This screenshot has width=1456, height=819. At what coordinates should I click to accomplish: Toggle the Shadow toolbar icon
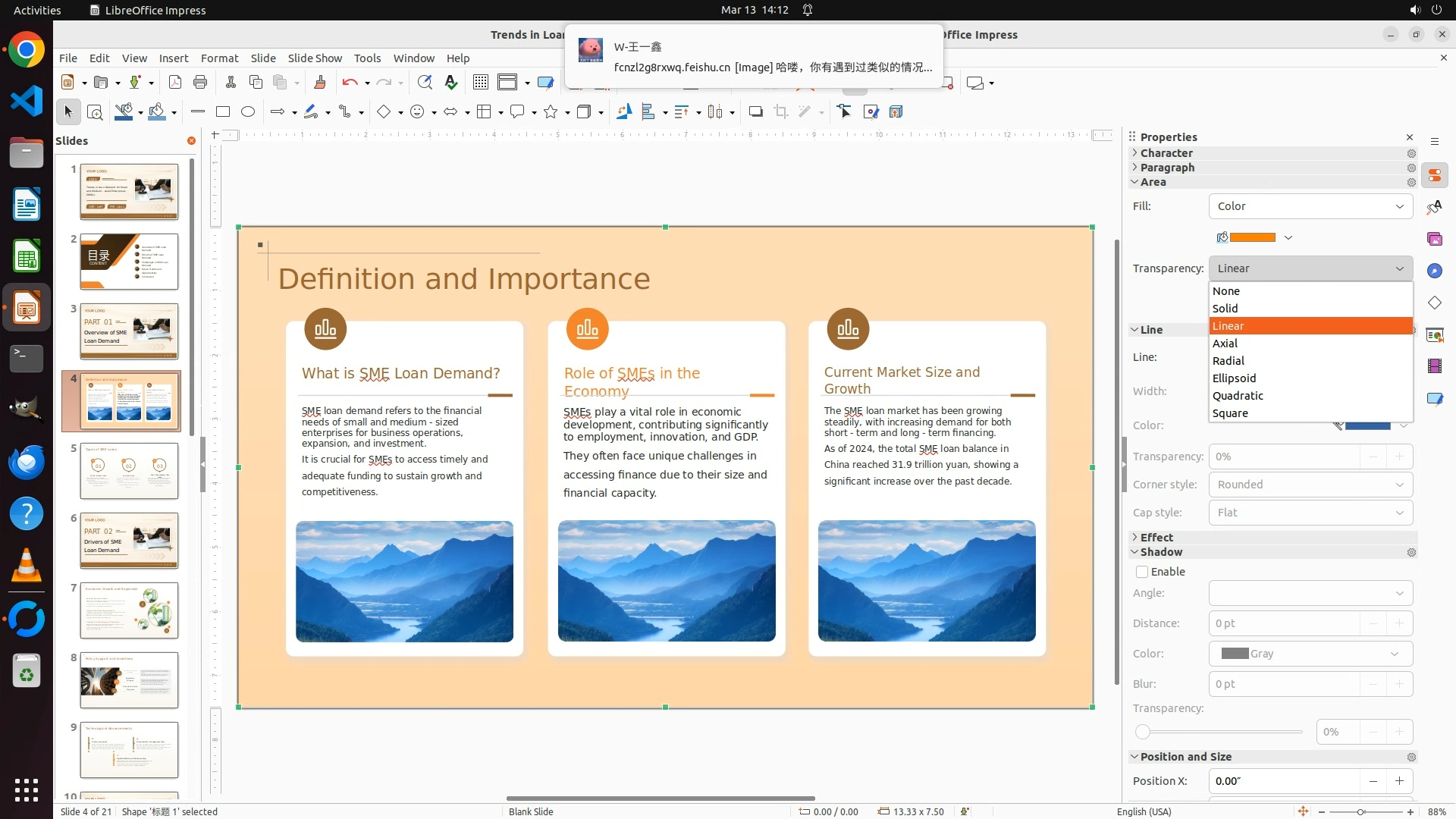tap(755, 112)
